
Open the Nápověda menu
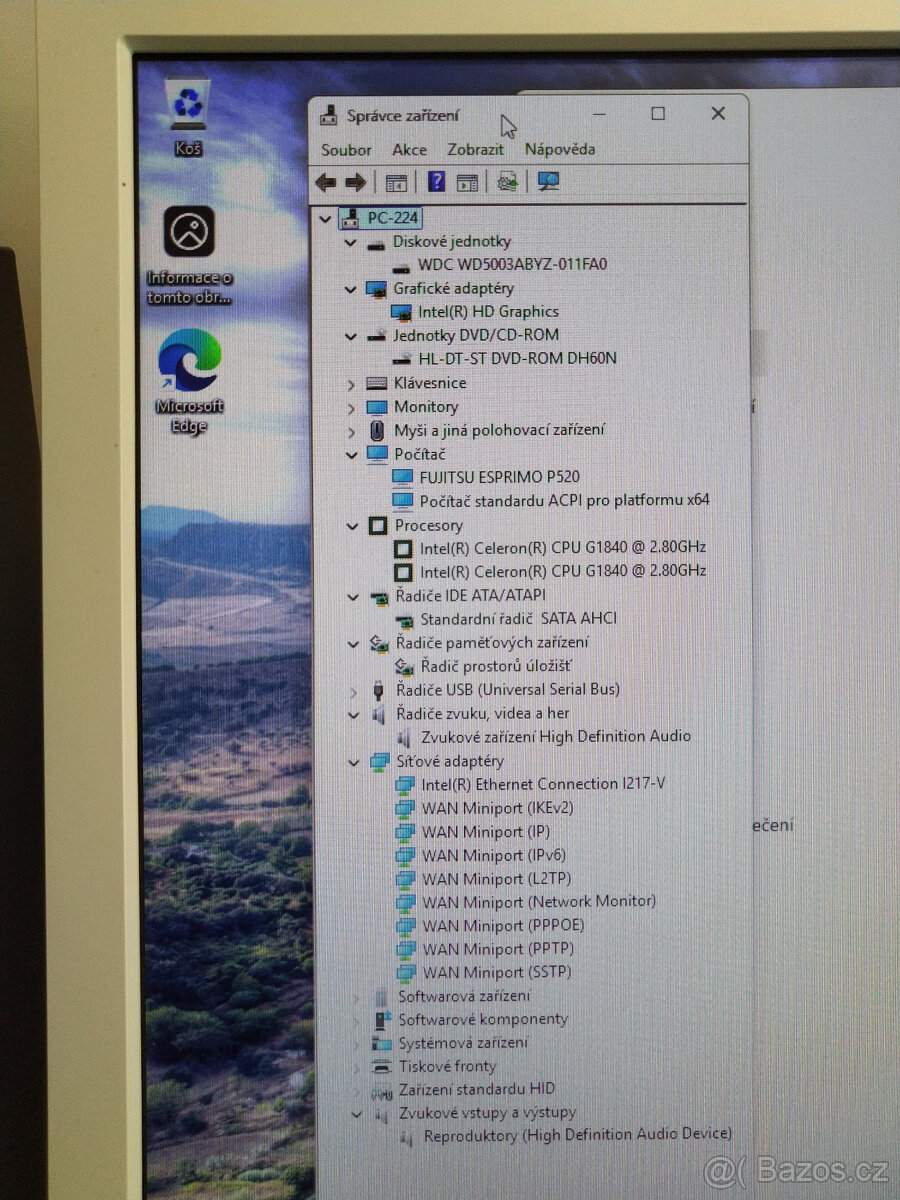(x=560, y=149)
